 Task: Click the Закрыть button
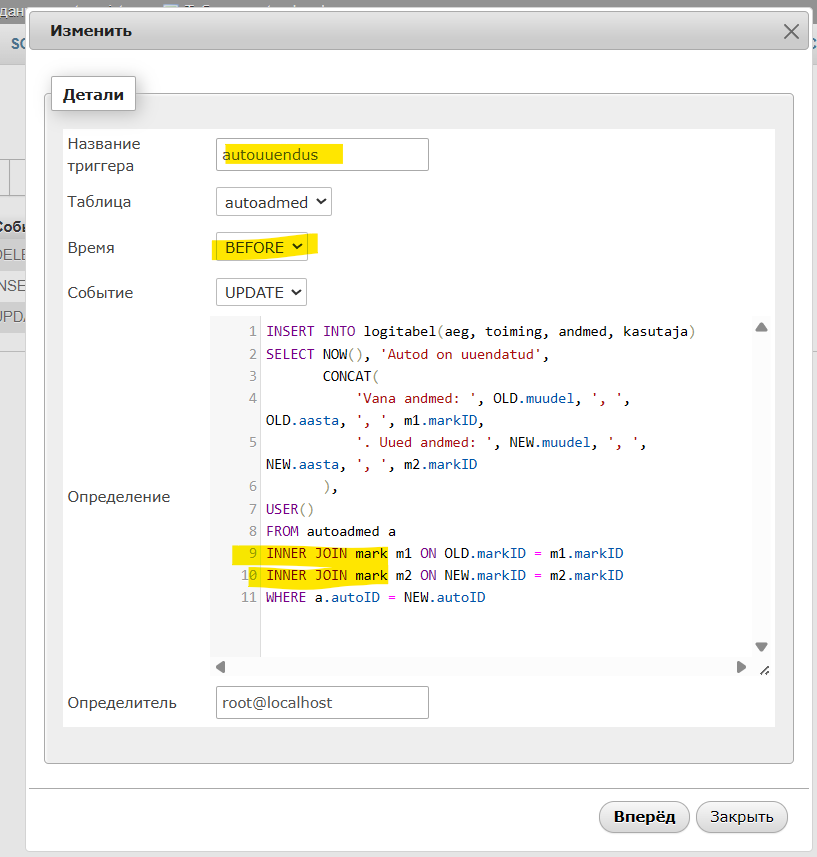[x=742, y=817]
